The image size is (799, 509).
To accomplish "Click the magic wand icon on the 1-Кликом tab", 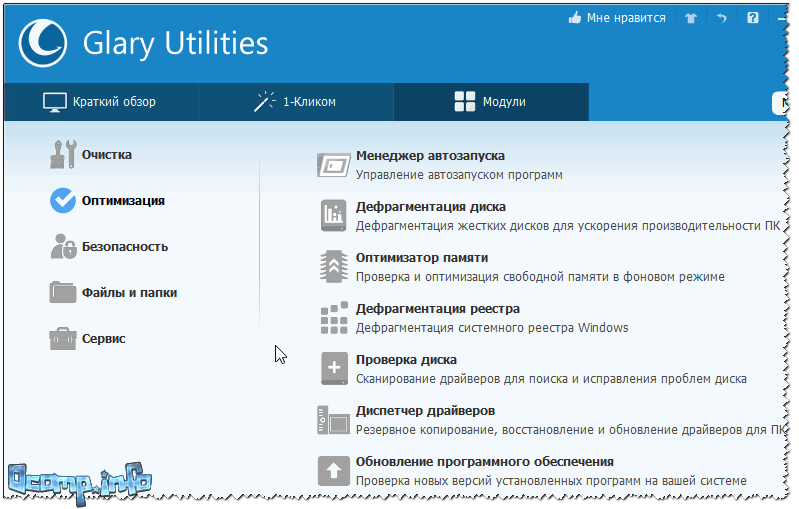I will (264, 101).
